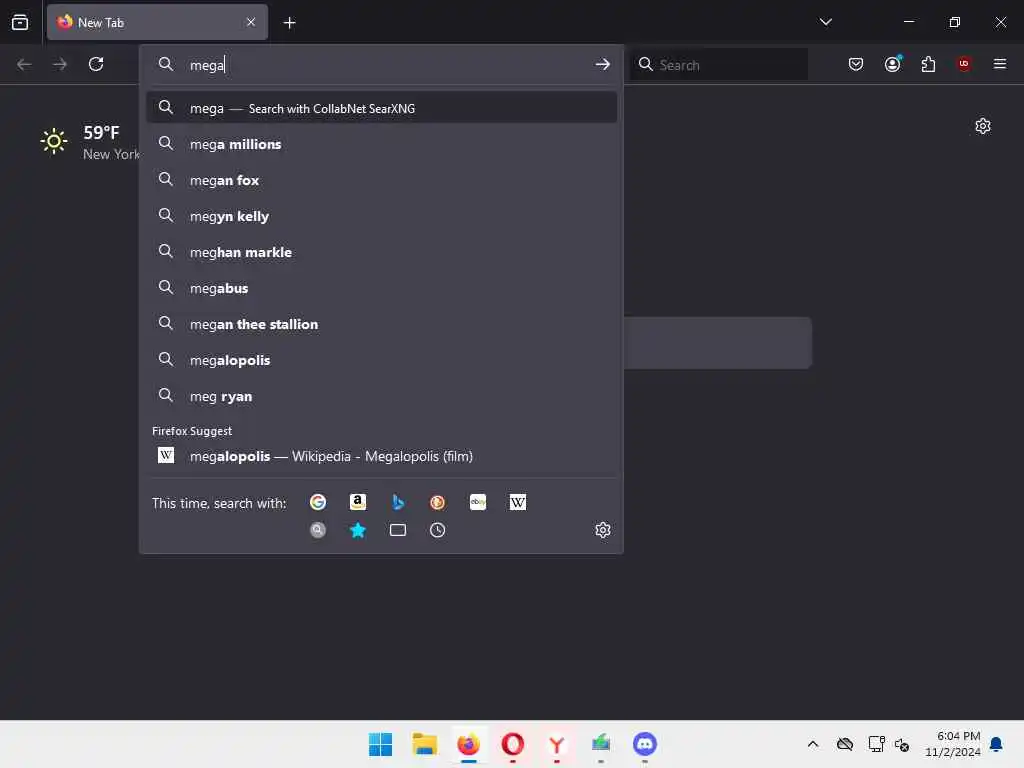The width and height of the screenshot is (1024, 768).
Task: Open the muted volume tray icon
Action: (902, 744)
